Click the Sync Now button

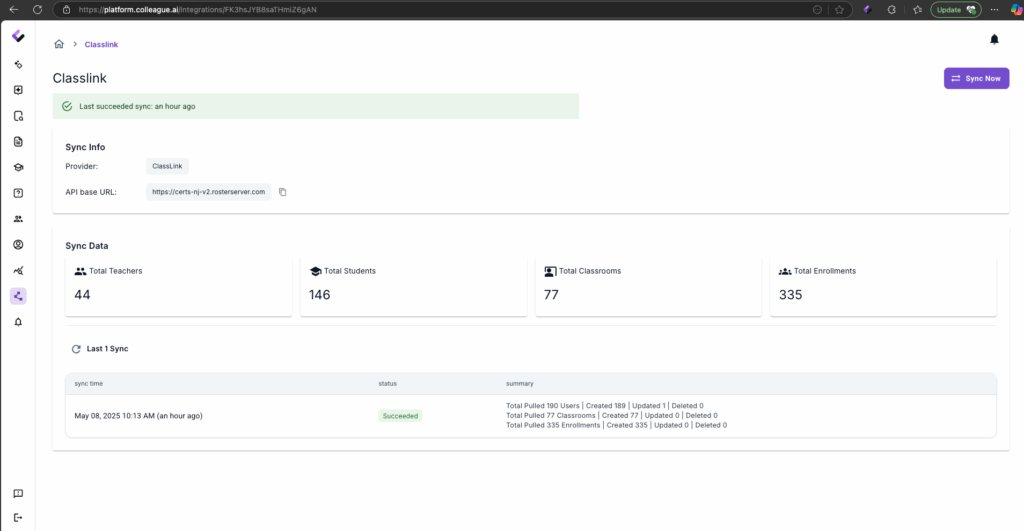(976, 78)
